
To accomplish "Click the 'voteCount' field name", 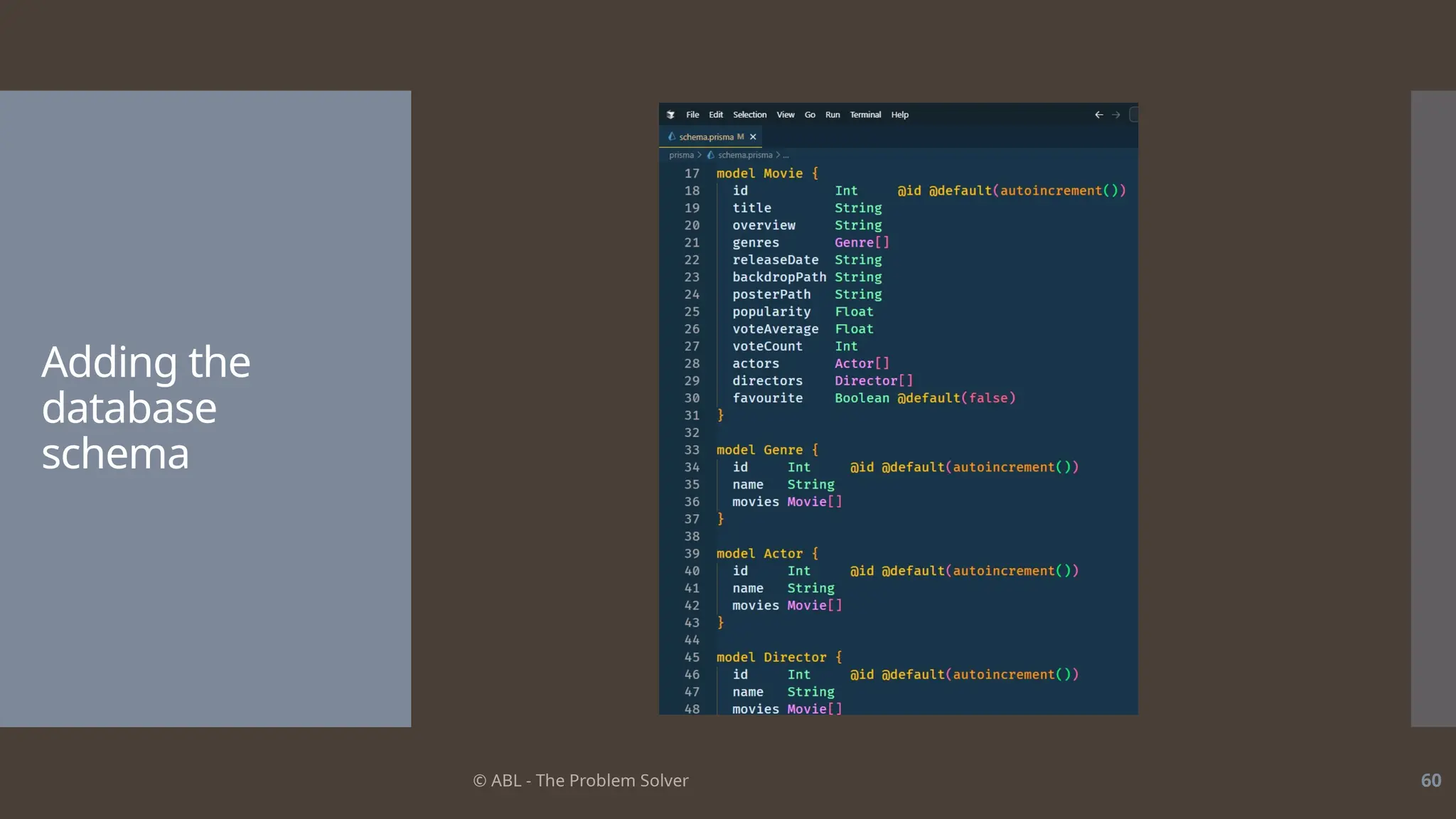I will click(x=768, y=346).
